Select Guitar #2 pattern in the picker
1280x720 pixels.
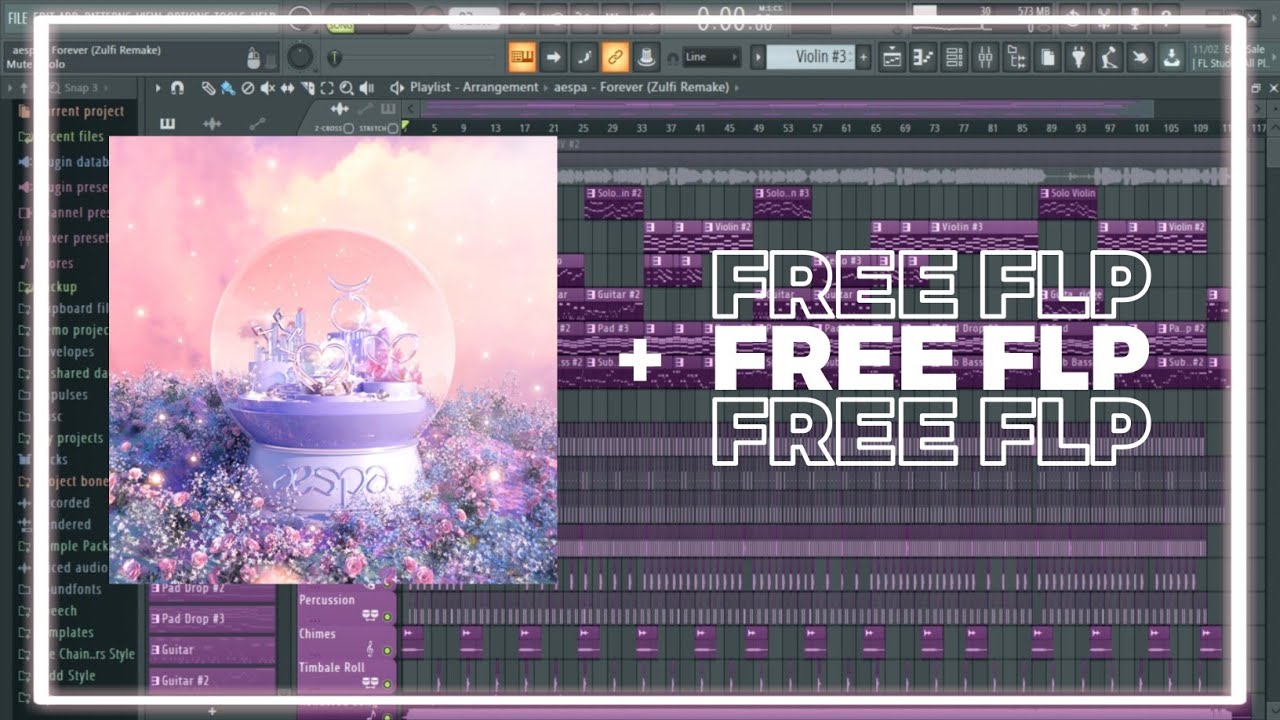tap(212, 681)
